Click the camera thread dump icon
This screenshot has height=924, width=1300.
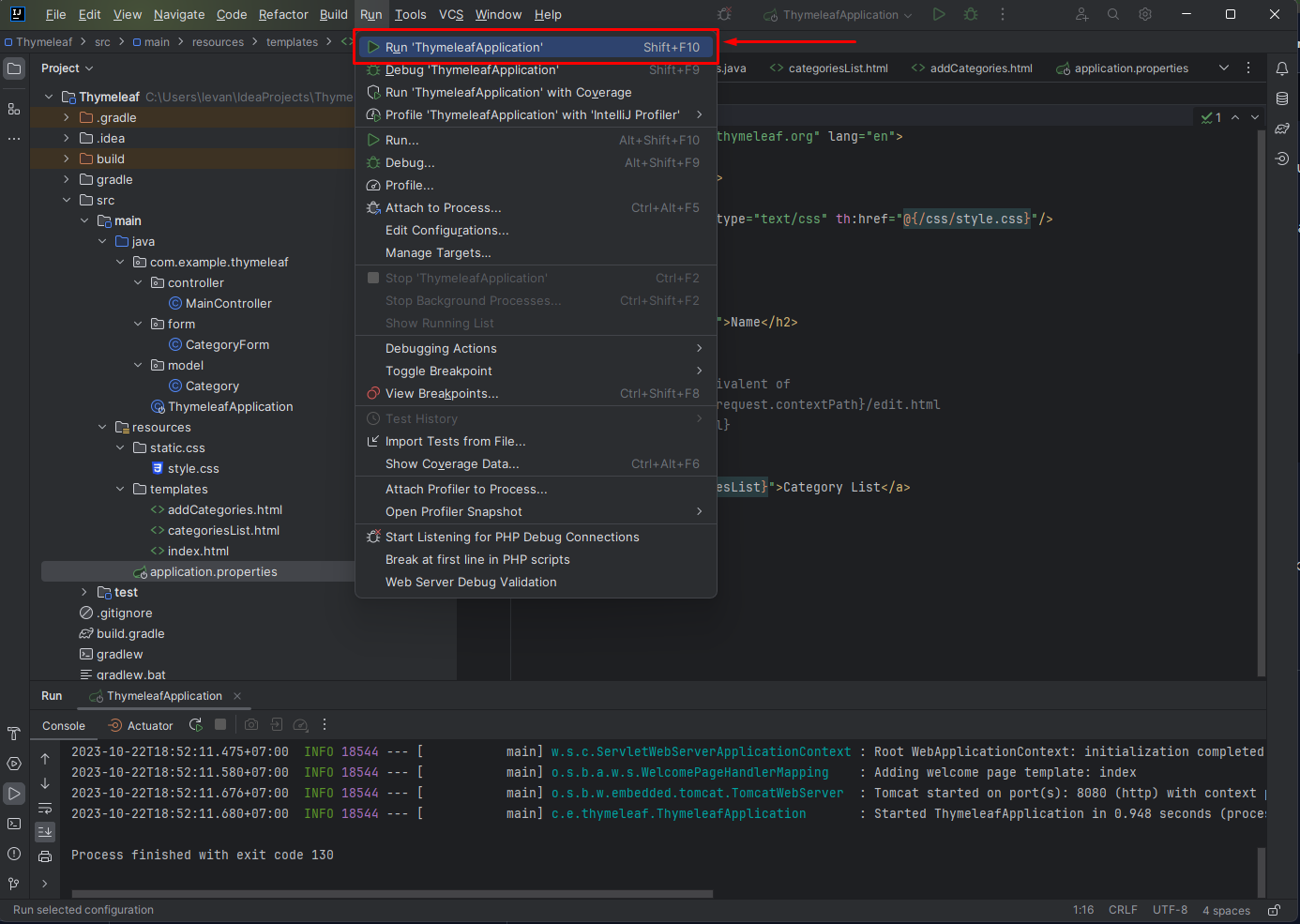pyautogui.click(x=251, y=725)
